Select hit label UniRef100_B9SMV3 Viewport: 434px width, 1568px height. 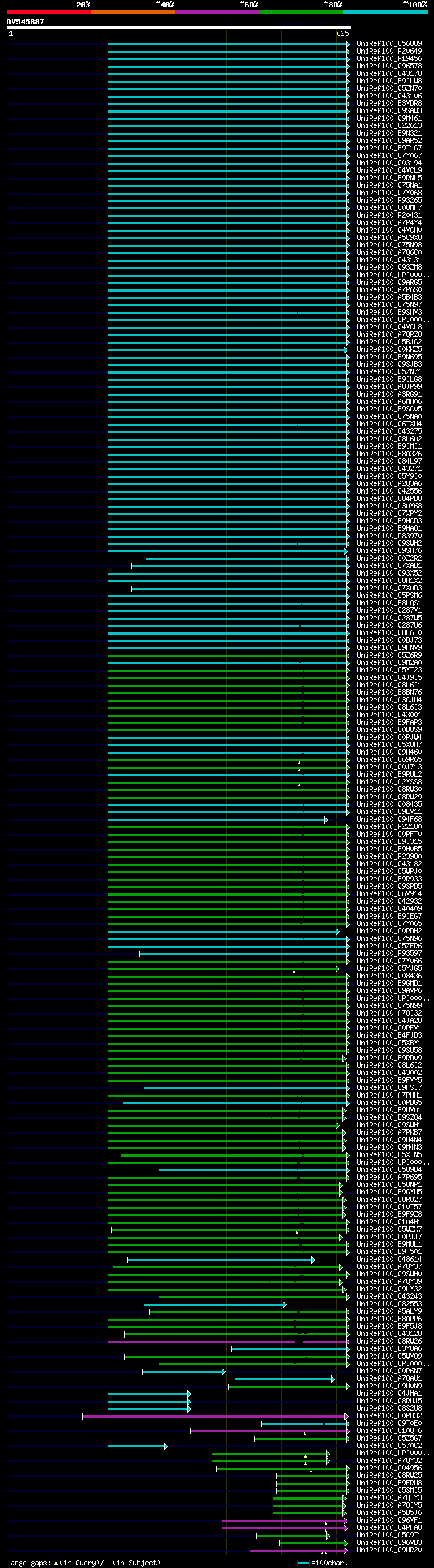[x=389, y=312]
